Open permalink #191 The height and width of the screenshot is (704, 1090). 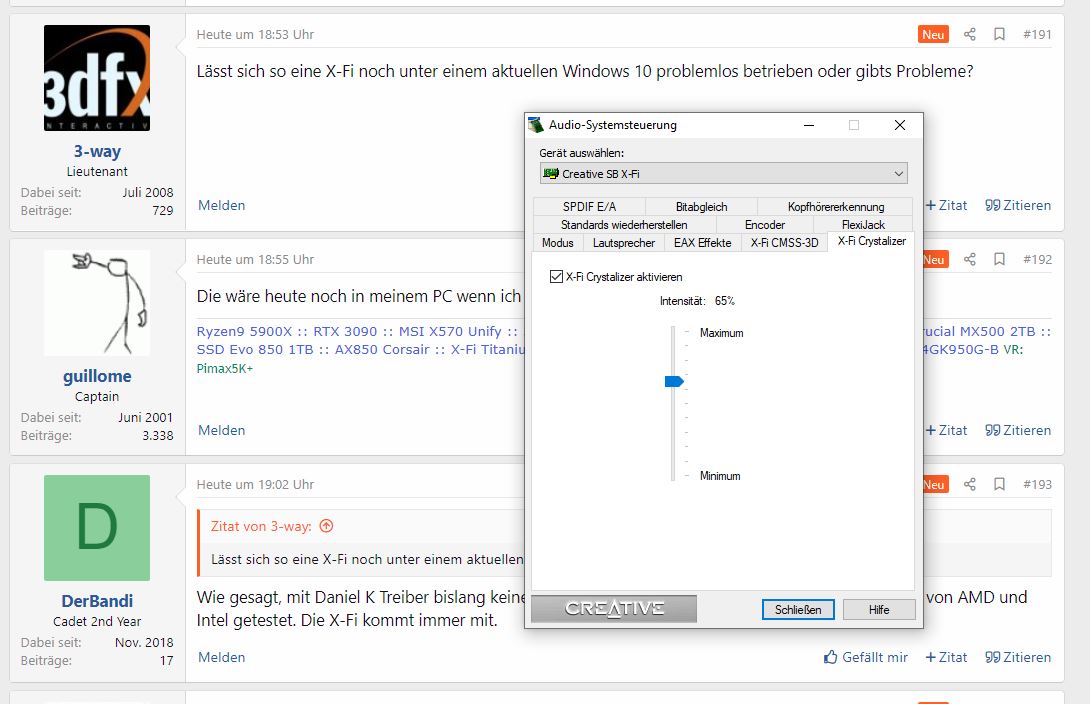click(x=1037, y=34)
